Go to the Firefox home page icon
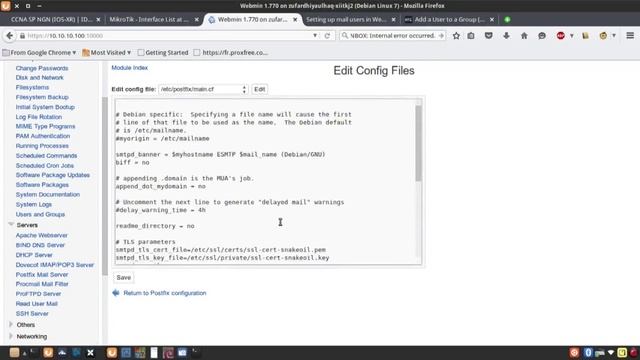 click(x=524, y=36)
